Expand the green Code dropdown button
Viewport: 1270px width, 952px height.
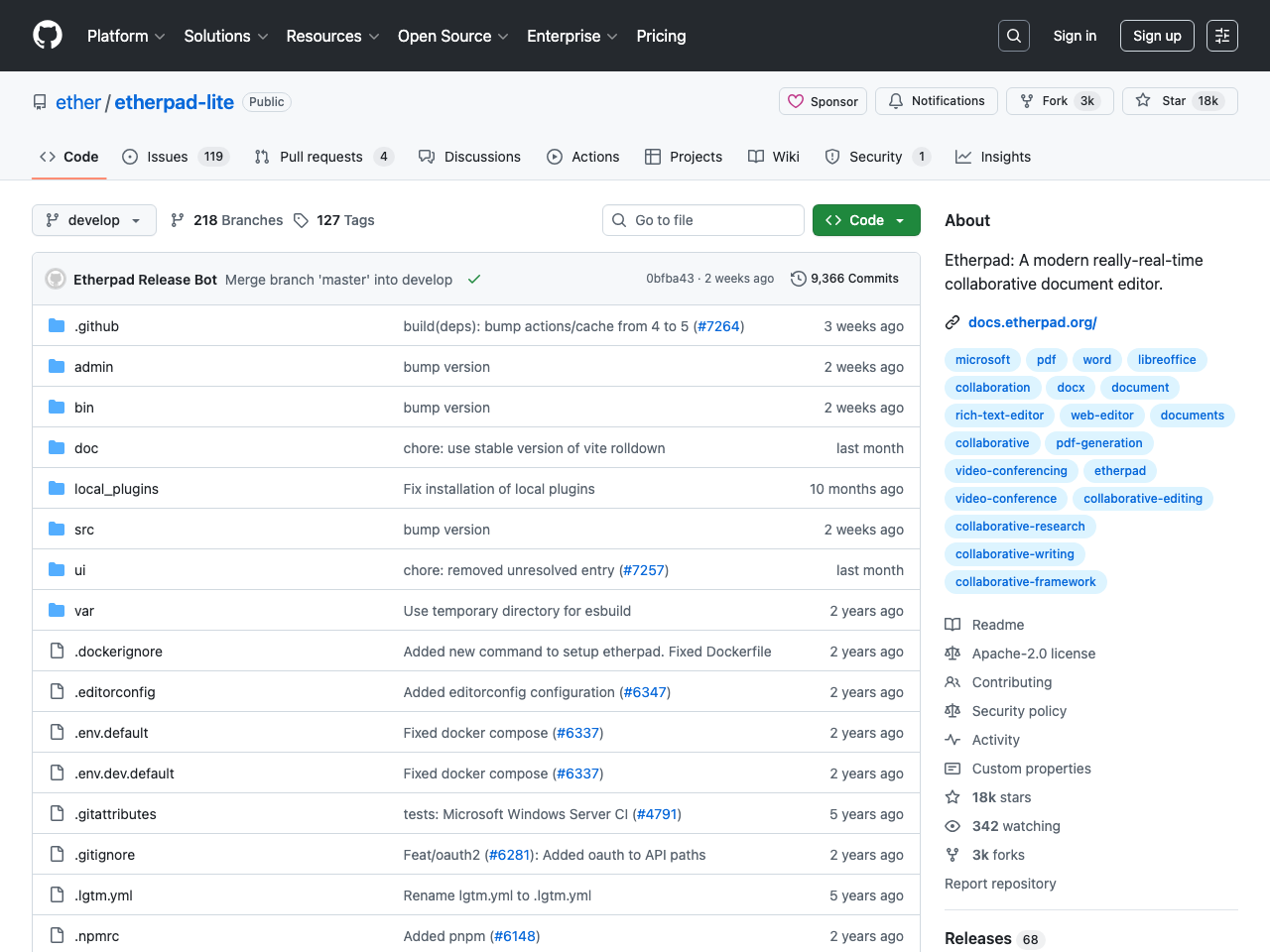pos(865,220)
